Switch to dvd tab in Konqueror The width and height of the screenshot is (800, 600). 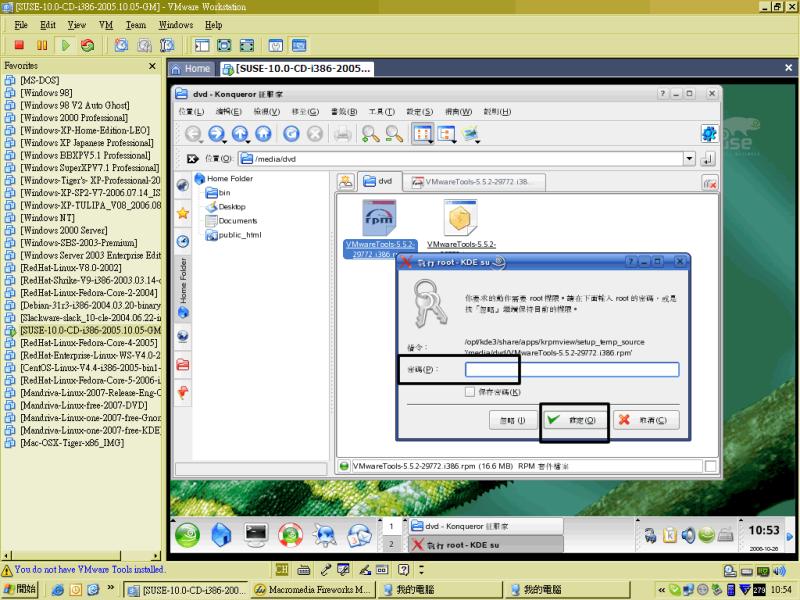379,181
